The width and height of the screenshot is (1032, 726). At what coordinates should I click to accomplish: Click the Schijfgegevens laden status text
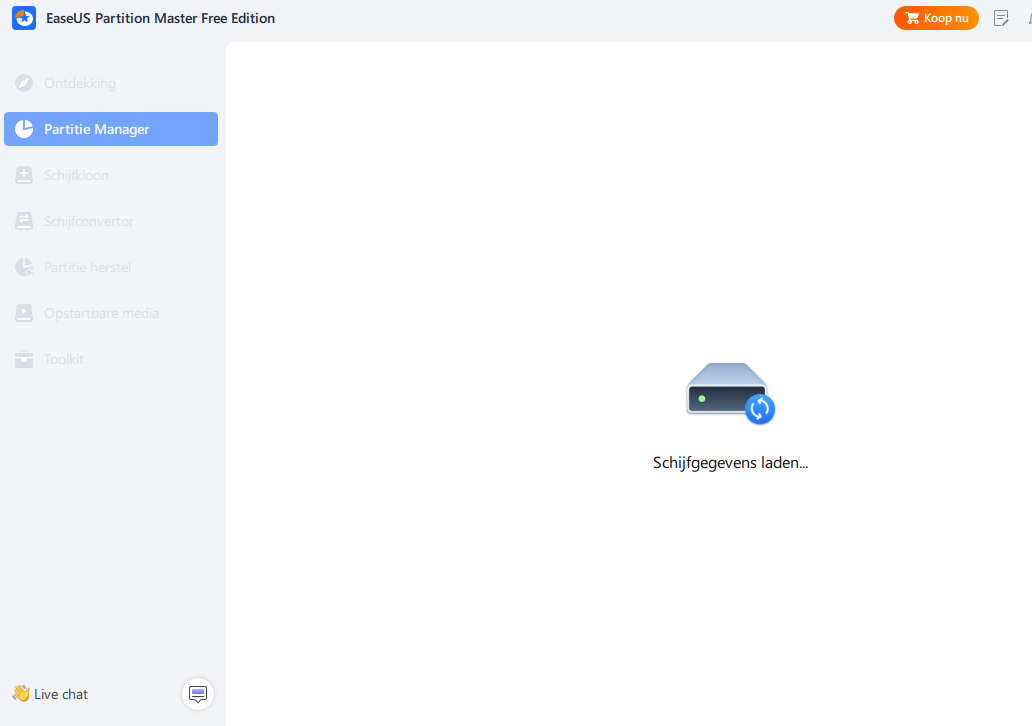(731, 463)
